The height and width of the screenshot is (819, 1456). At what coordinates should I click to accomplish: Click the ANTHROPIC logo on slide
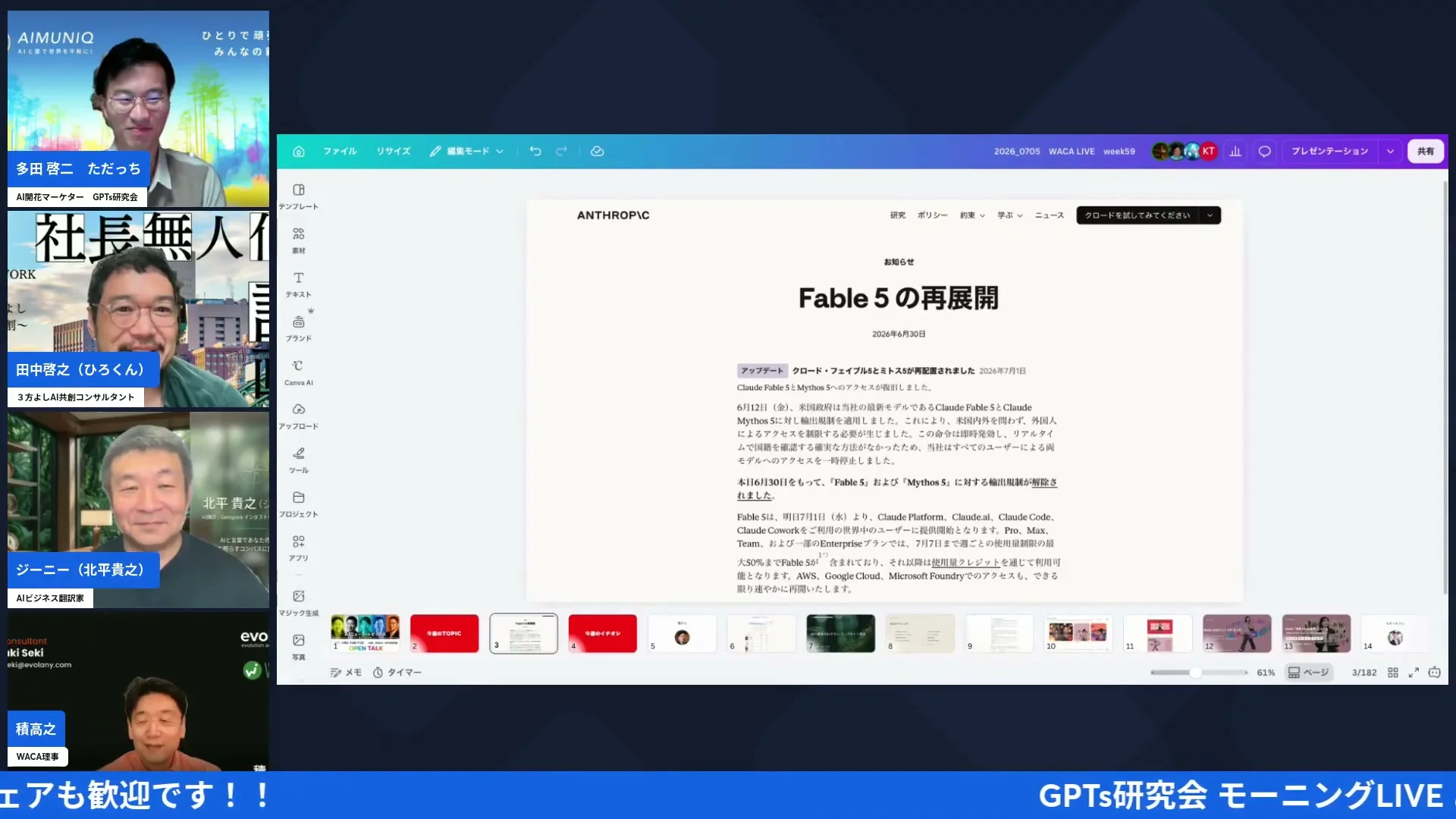point(613,215)
